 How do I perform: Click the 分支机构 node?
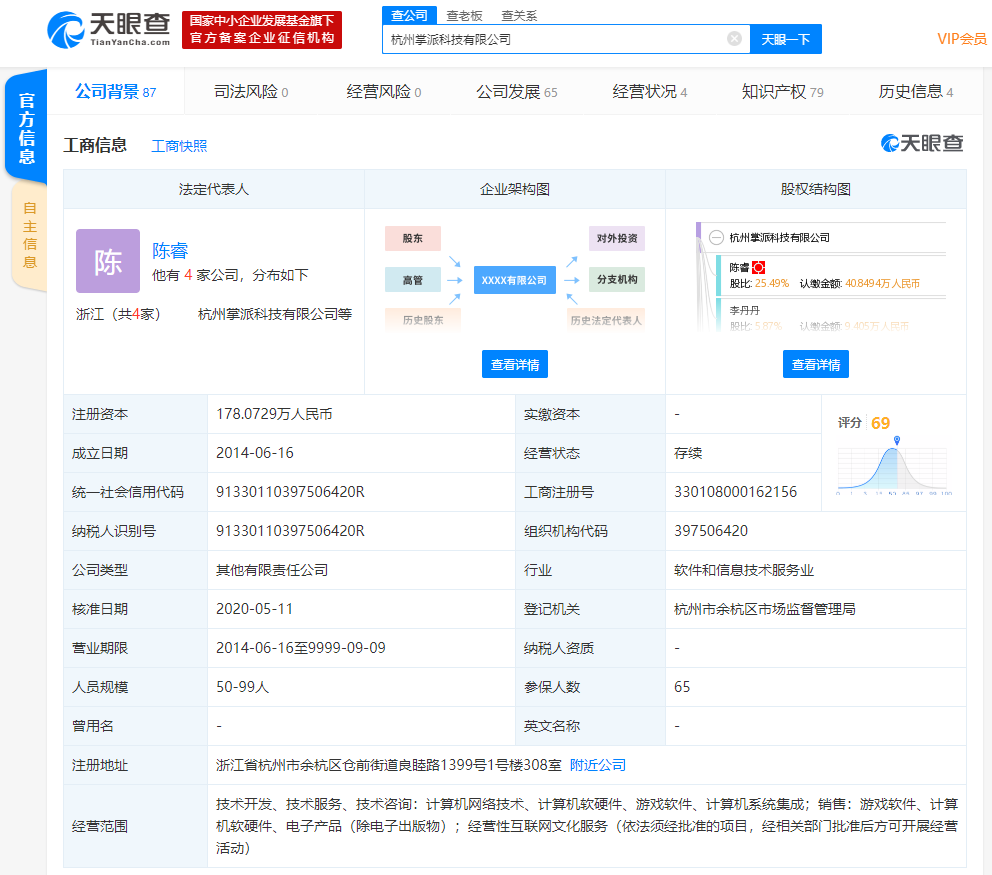pos(616,280)
